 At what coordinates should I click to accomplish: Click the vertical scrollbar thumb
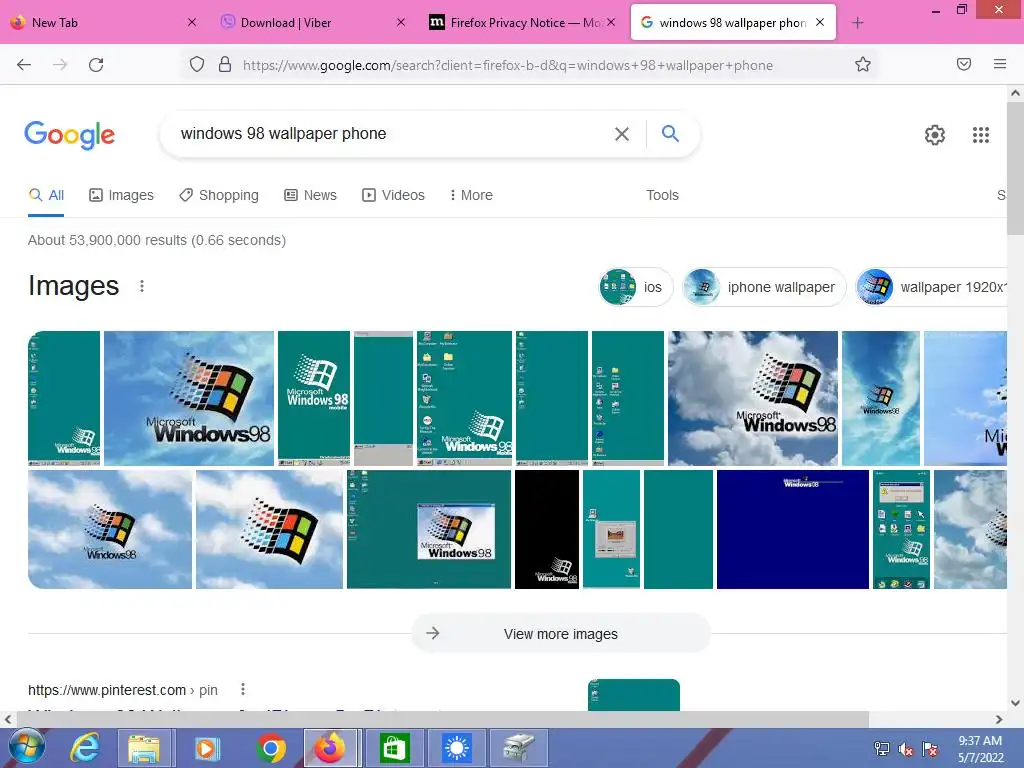(1015, 168)
